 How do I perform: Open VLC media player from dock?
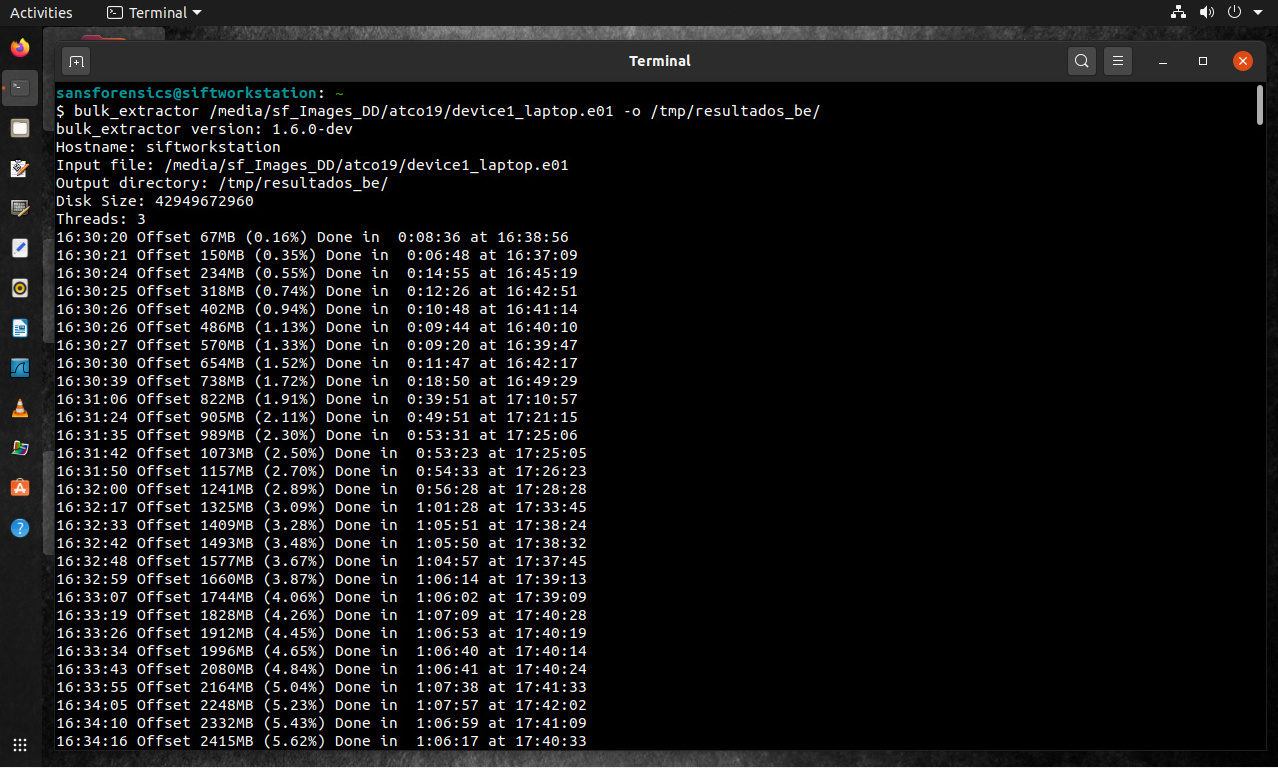tap(20, 408)
